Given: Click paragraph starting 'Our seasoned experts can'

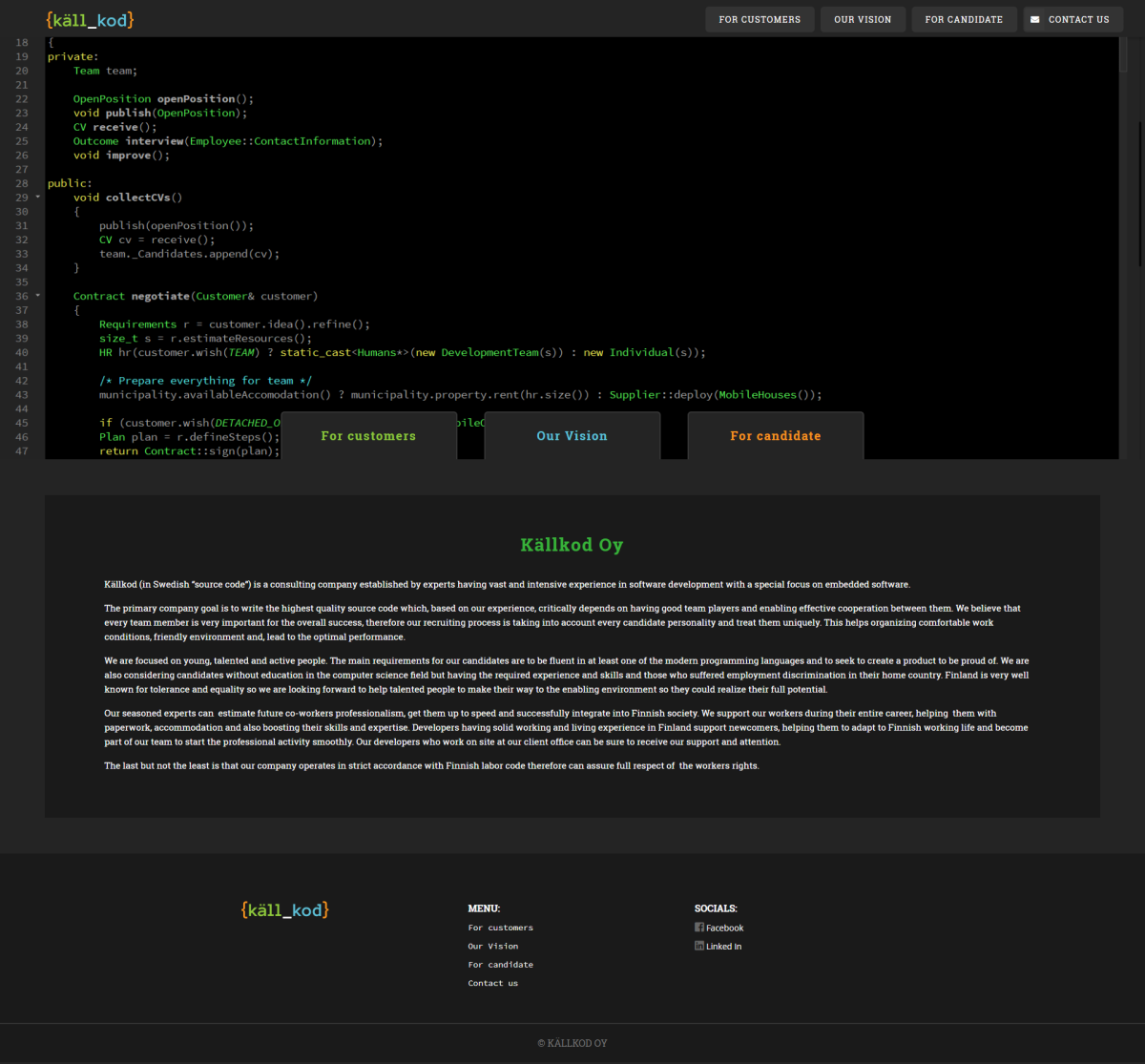Looking at the screenshot, I should click(x=567, y=727).
